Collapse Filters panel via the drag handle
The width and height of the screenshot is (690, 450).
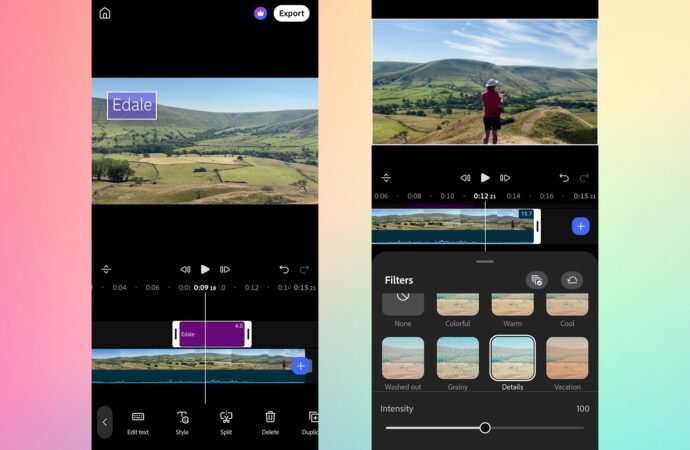click(485, 261)
